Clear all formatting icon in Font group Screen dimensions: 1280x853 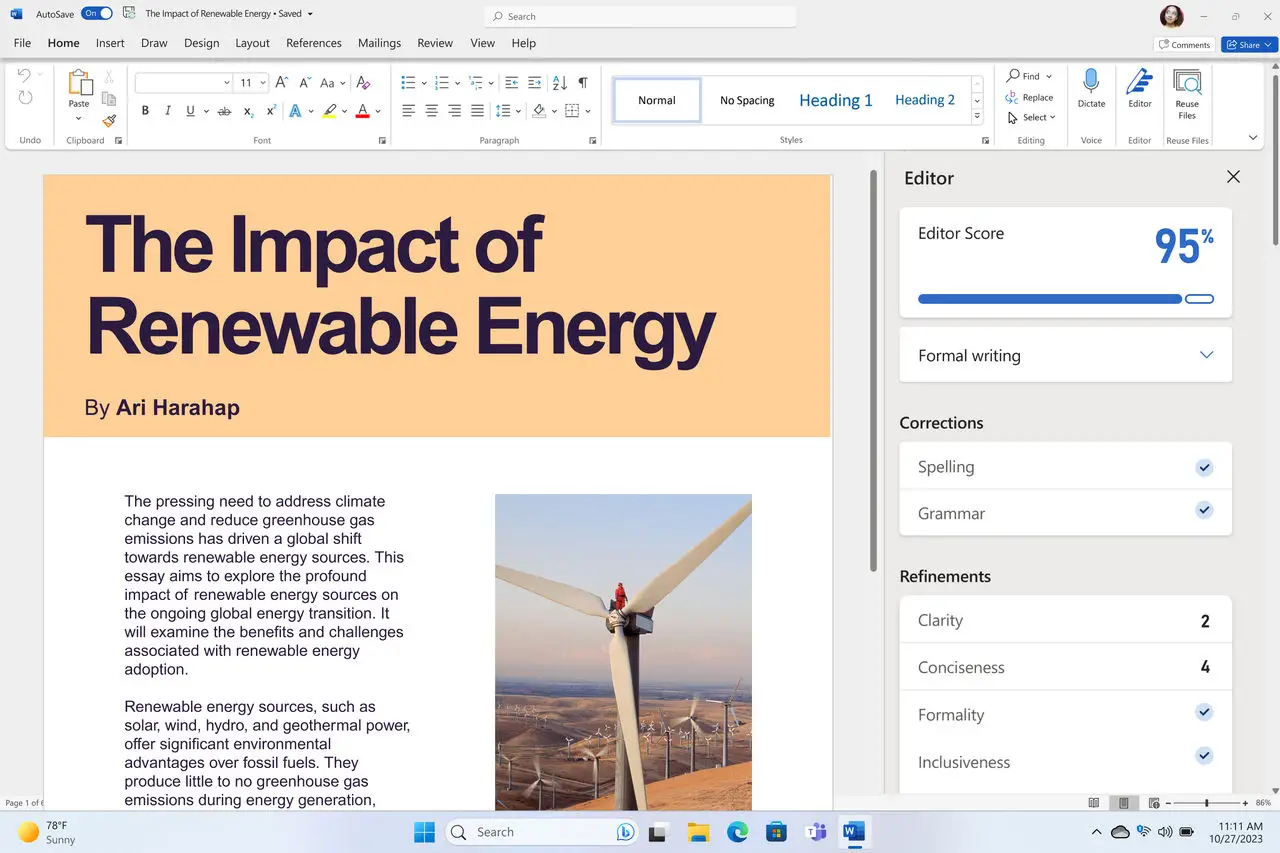[363, 83]
